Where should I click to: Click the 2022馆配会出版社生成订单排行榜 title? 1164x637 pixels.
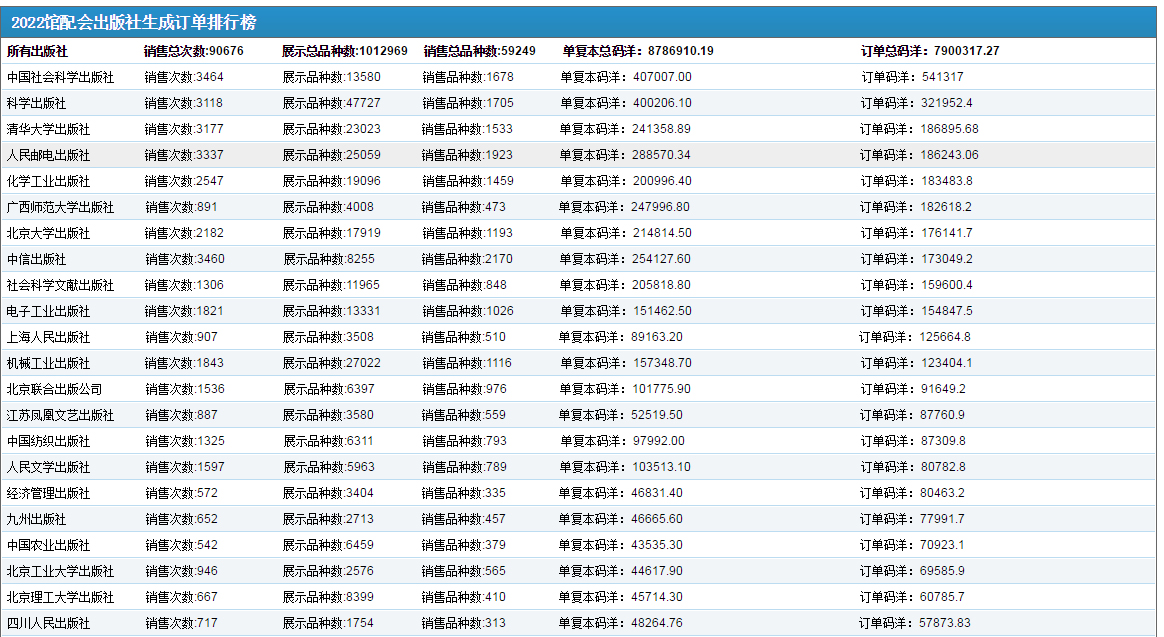coord(134,23)
